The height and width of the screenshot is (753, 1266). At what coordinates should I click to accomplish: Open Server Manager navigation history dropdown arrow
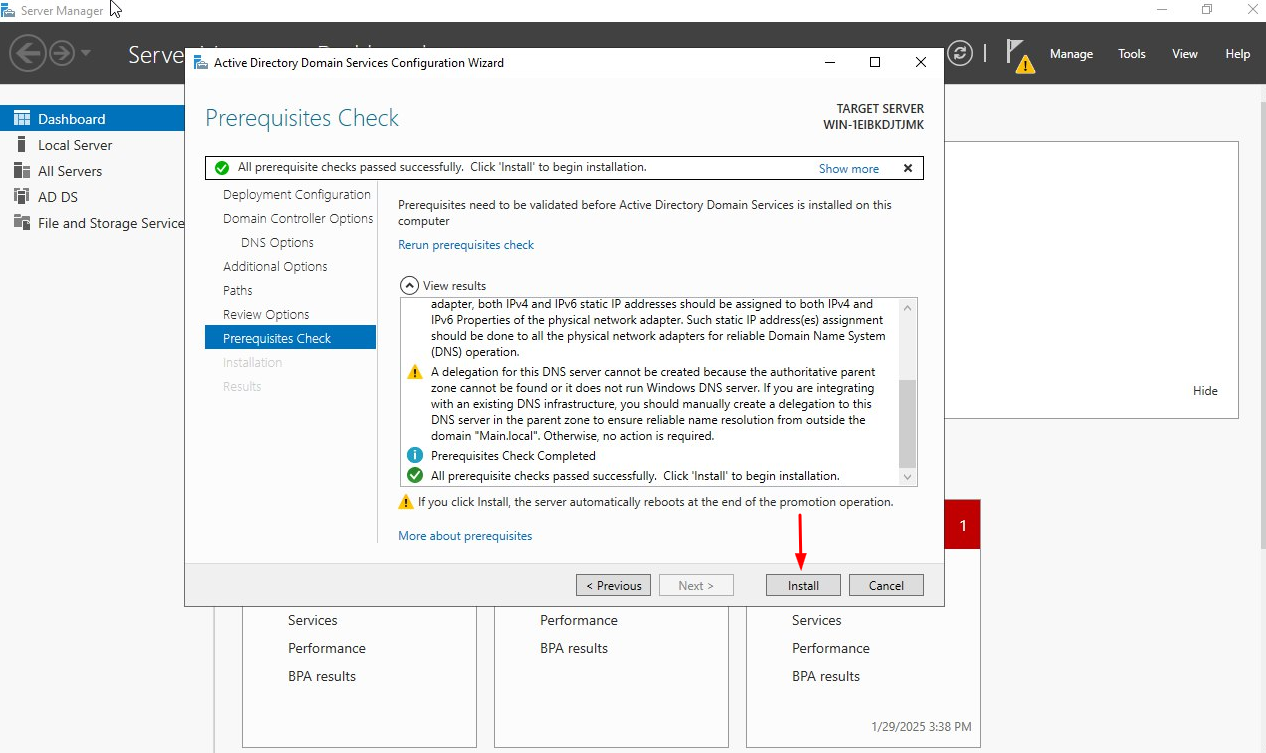tap(86, 53)
